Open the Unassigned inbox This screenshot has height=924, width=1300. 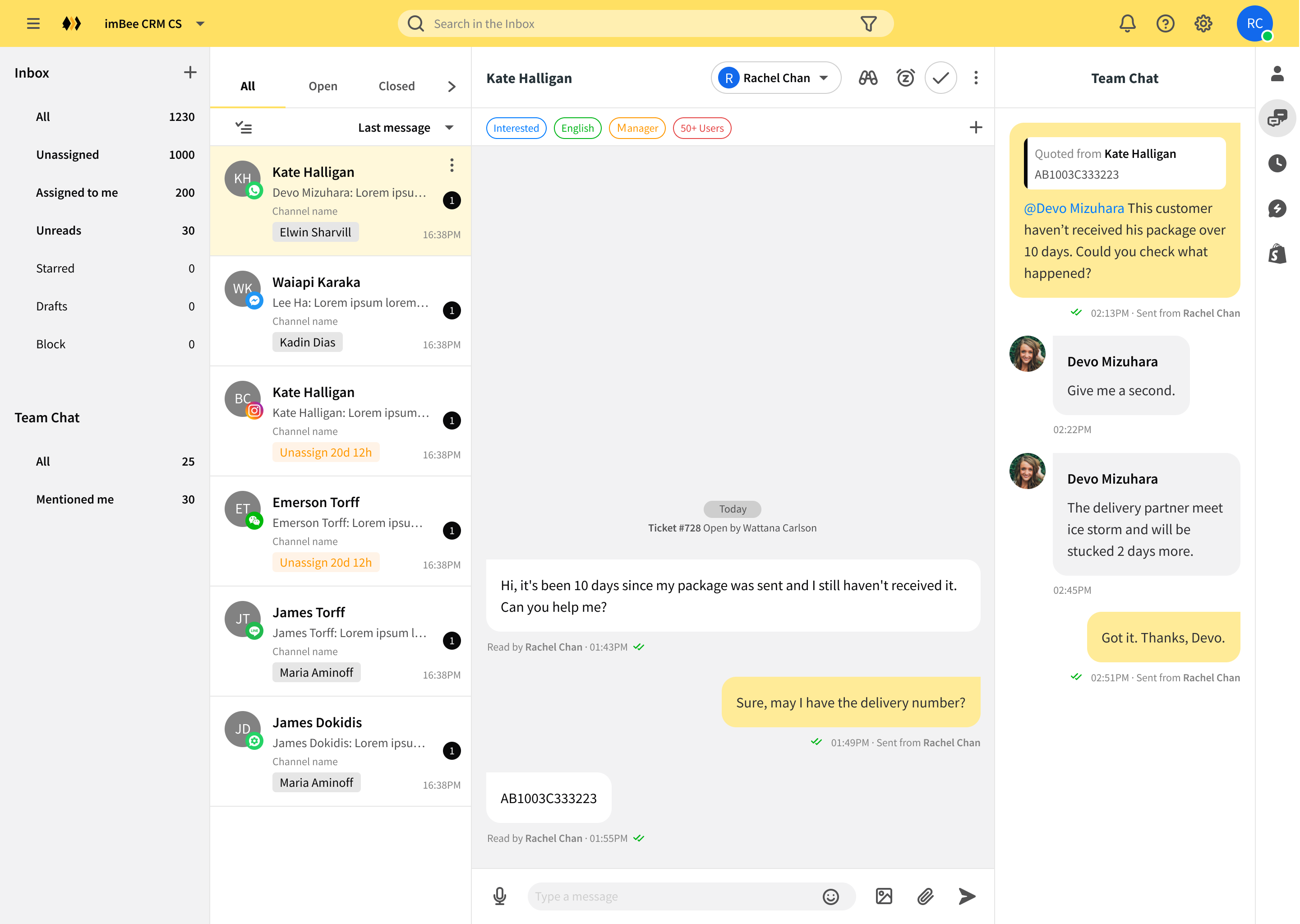(67, 155)
